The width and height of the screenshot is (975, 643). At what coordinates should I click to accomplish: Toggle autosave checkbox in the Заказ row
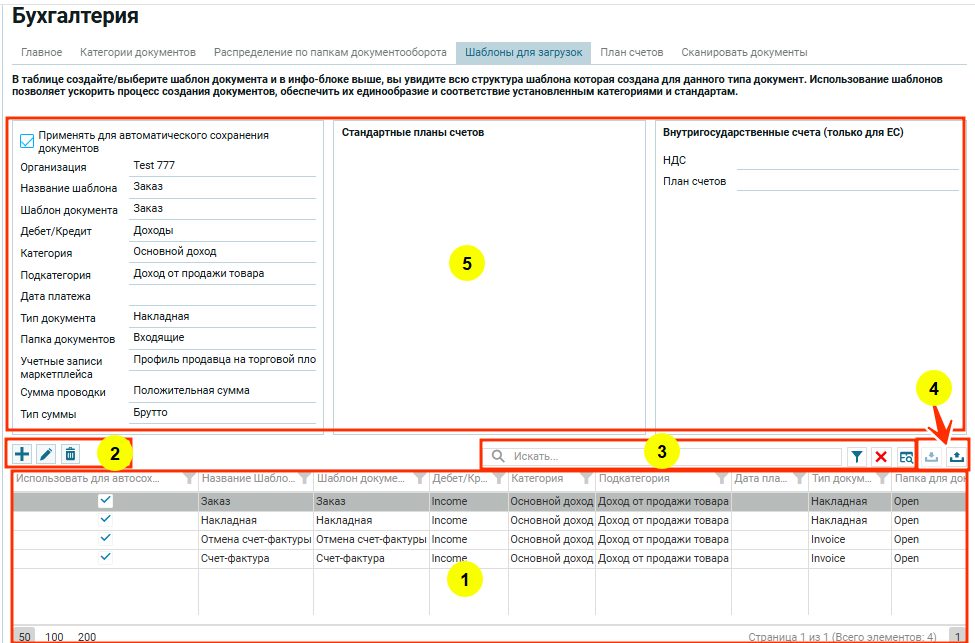(105, 501)
